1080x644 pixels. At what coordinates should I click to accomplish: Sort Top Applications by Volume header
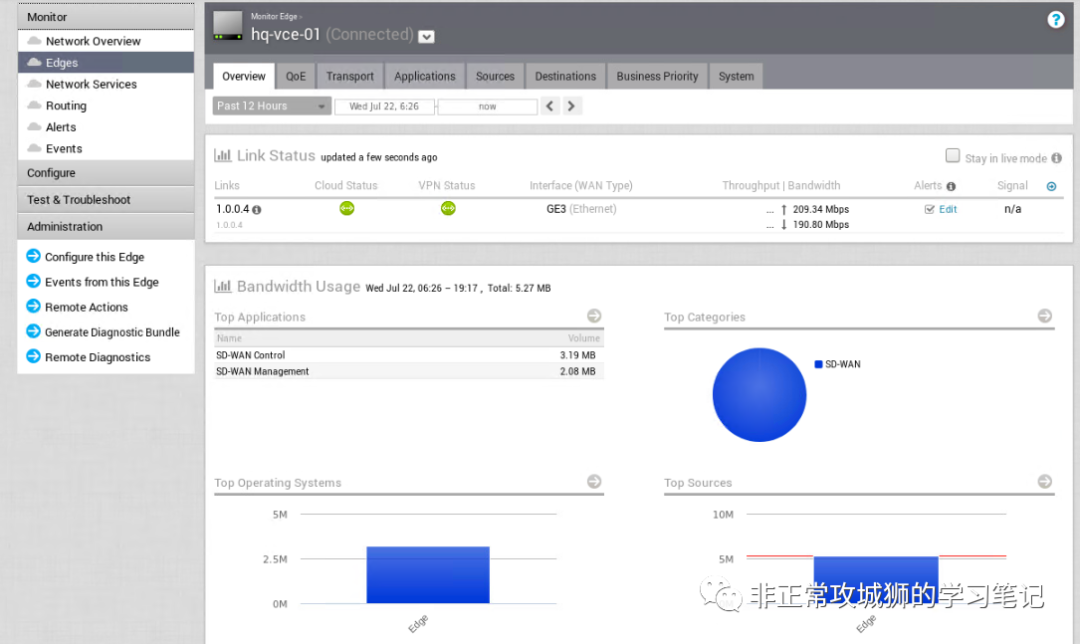point(583,338)
